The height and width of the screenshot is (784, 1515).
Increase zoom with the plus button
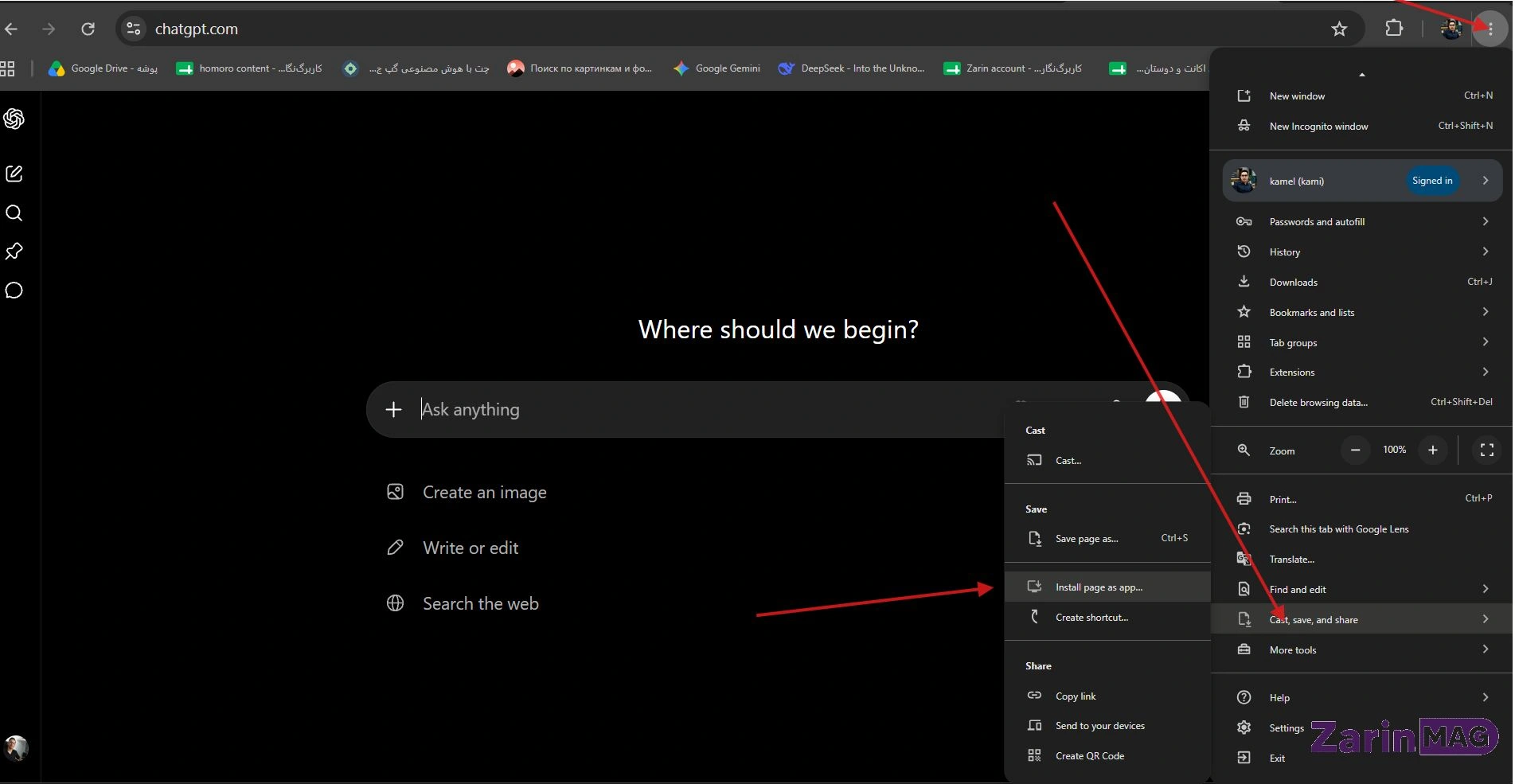pos(1432,450)
